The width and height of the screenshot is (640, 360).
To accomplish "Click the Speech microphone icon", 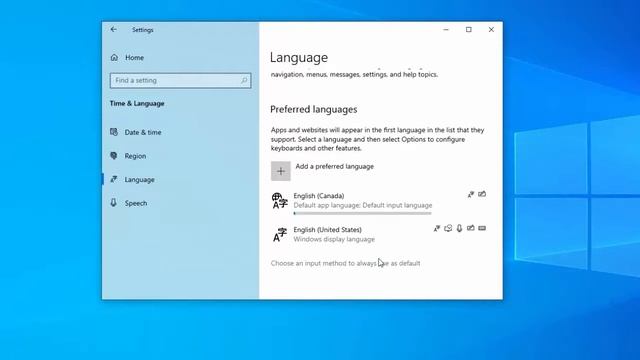I will point(114,202).
